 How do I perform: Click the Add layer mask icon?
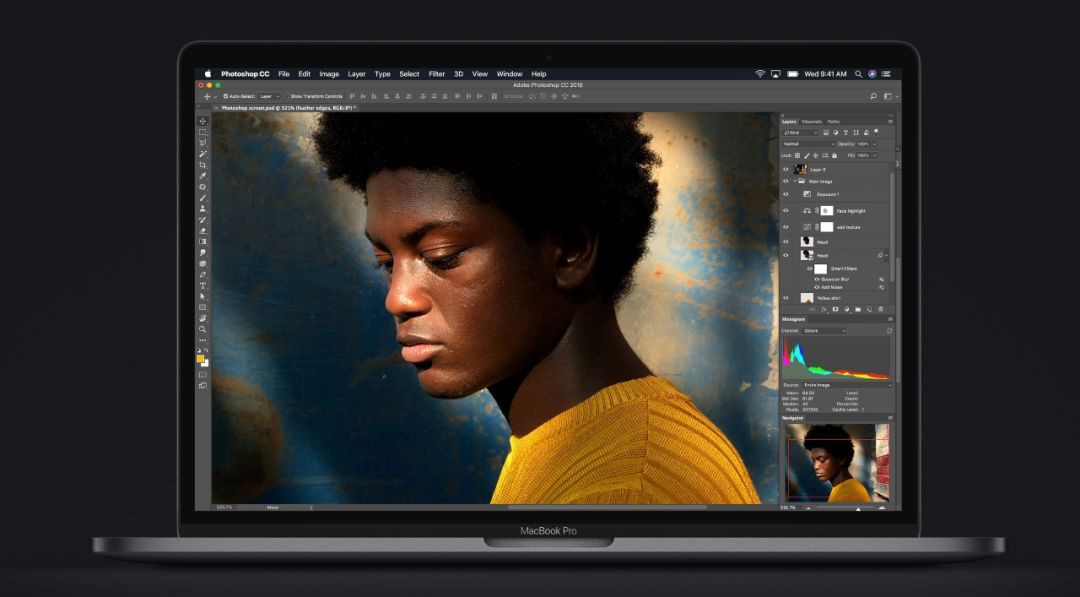(835, 310)
